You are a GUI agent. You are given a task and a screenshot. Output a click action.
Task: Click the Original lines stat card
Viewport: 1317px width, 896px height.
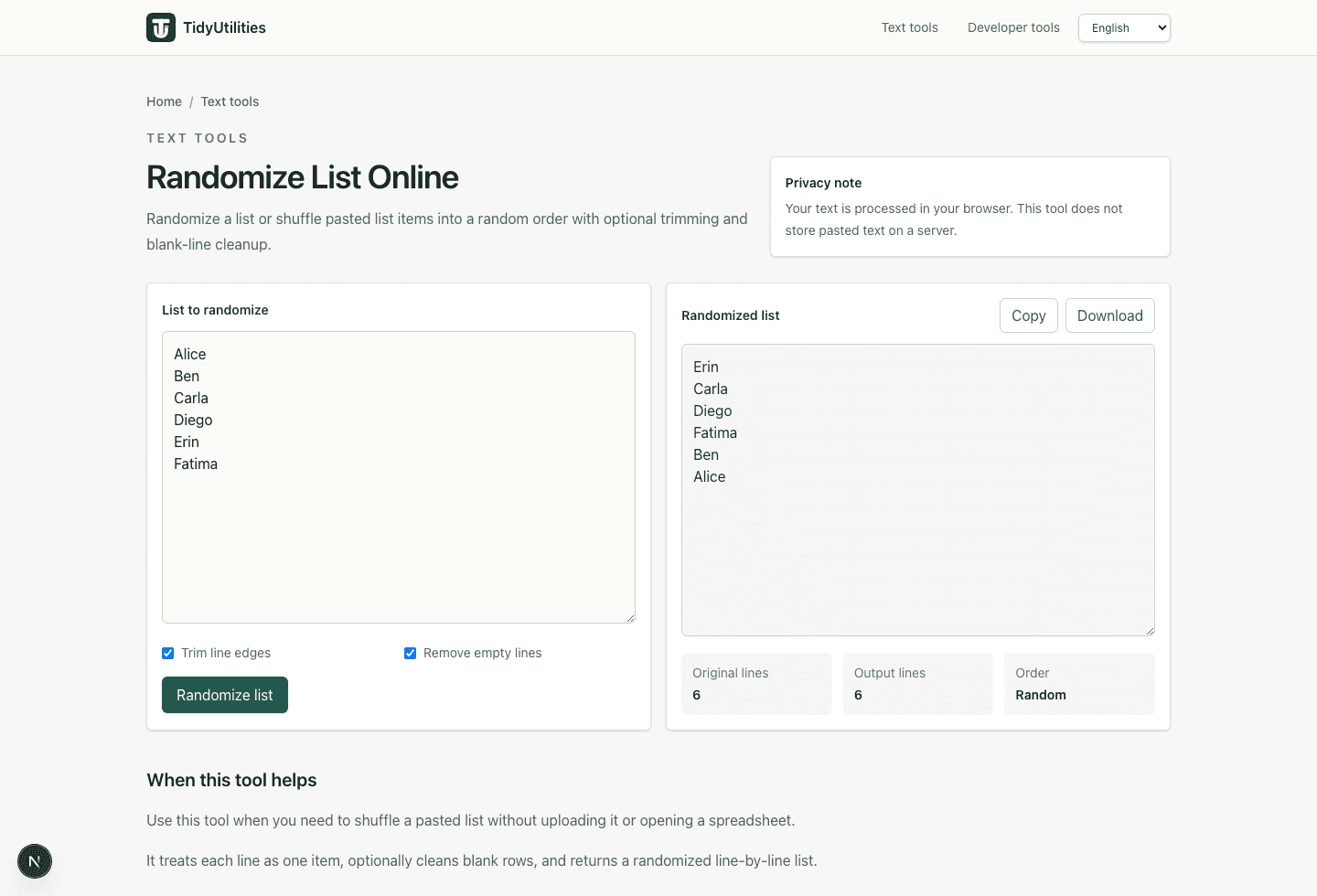pyautogui.click(x=756, y=684)
